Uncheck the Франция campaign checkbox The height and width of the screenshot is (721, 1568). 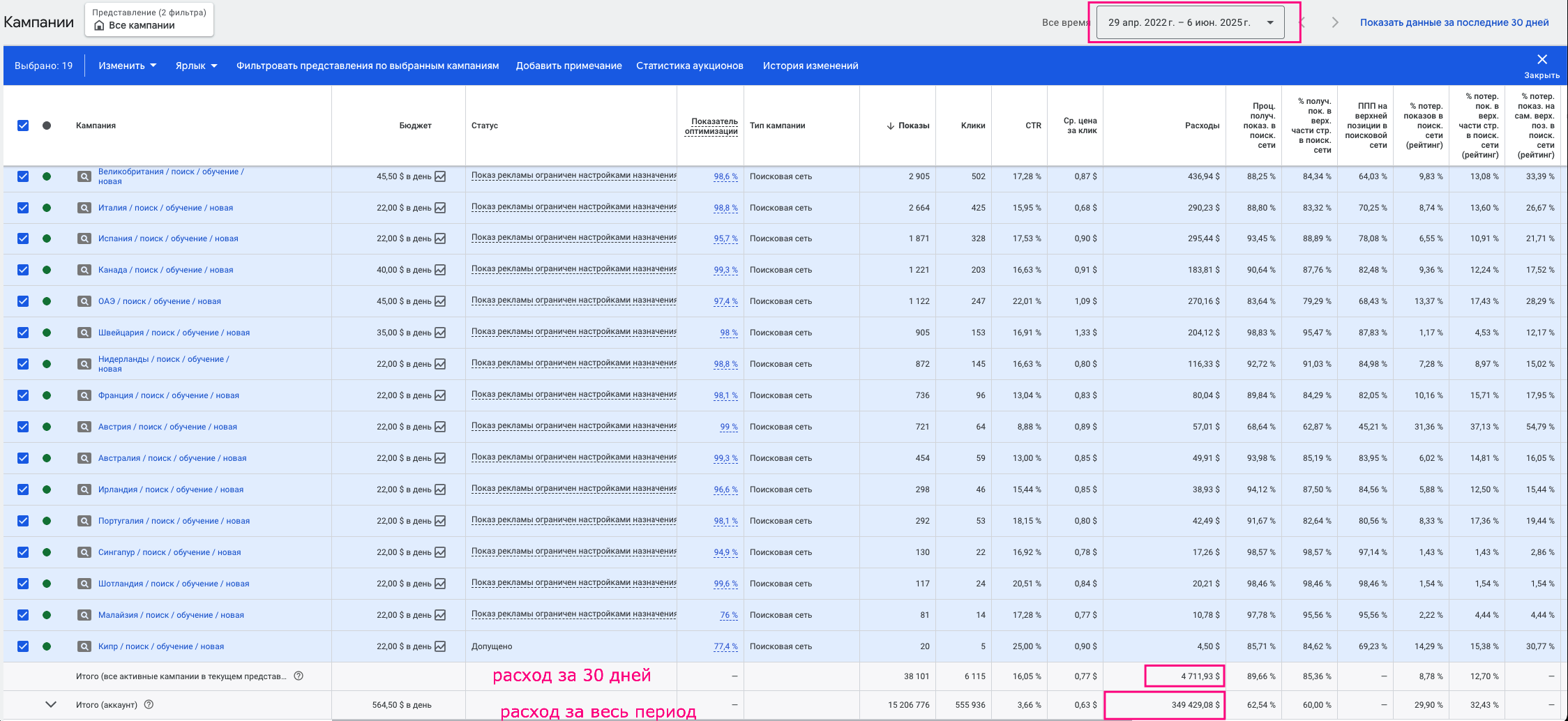point(23,395)
